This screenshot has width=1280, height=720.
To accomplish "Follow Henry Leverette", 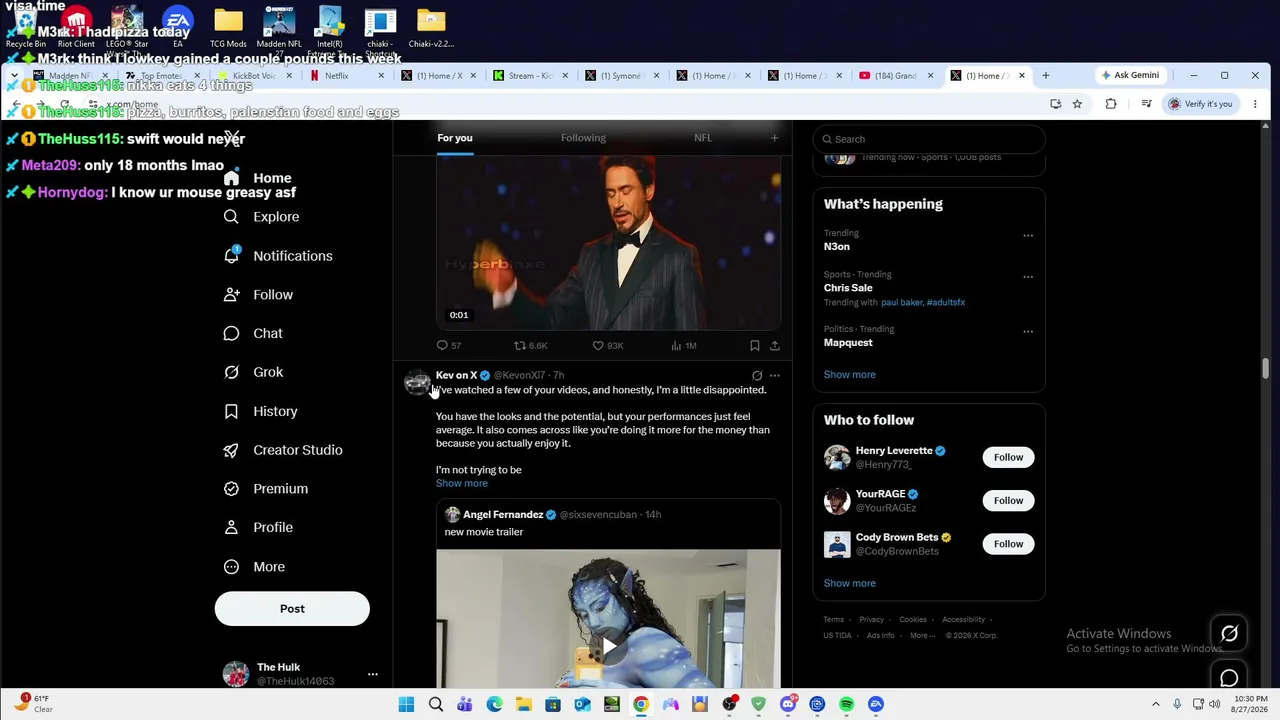I will (1008, 458).
